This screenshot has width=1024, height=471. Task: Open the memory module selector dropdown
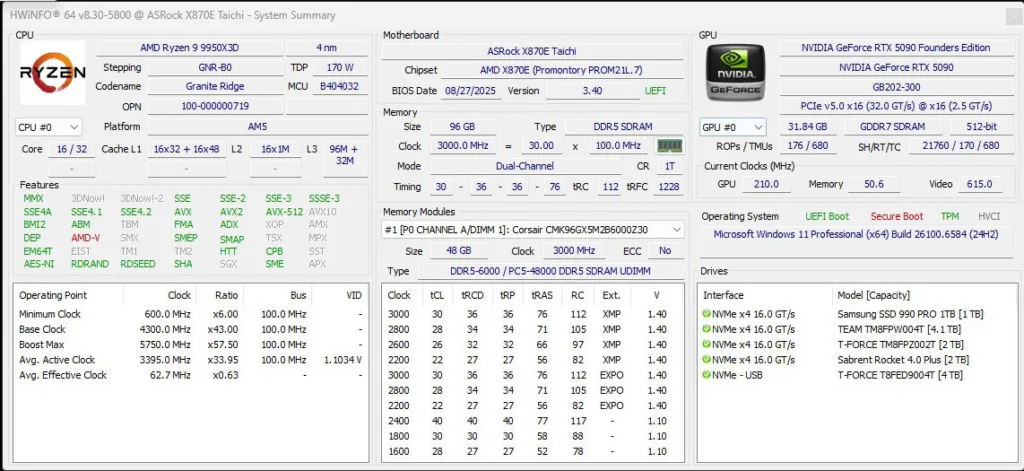[532, 229]
